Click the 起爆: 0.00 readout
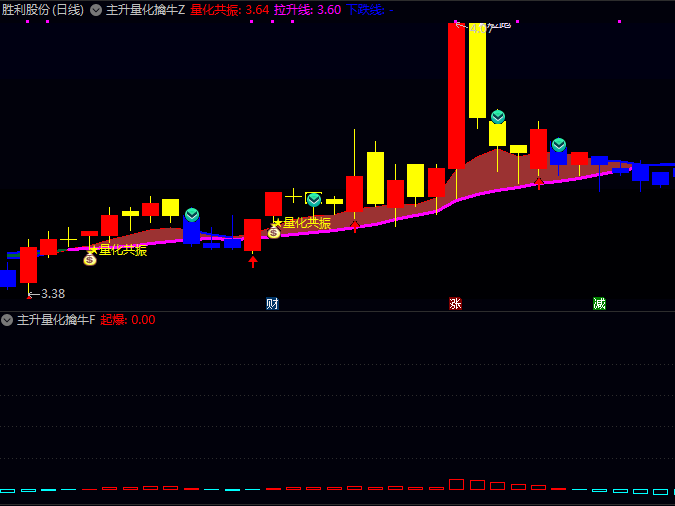This screenshot has height=506, width=675. point(128,320)
